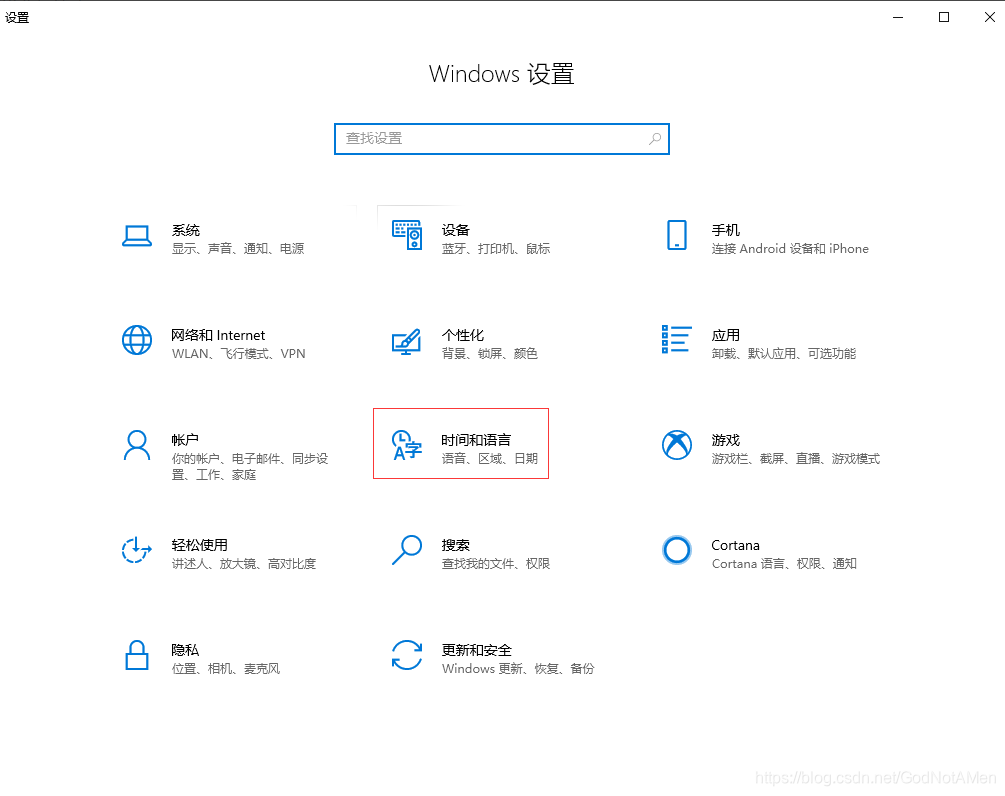The image size is (1005, 796).
Task: Open the 游戏 (Gaming) Xbox icon
Action: (677, 445)
